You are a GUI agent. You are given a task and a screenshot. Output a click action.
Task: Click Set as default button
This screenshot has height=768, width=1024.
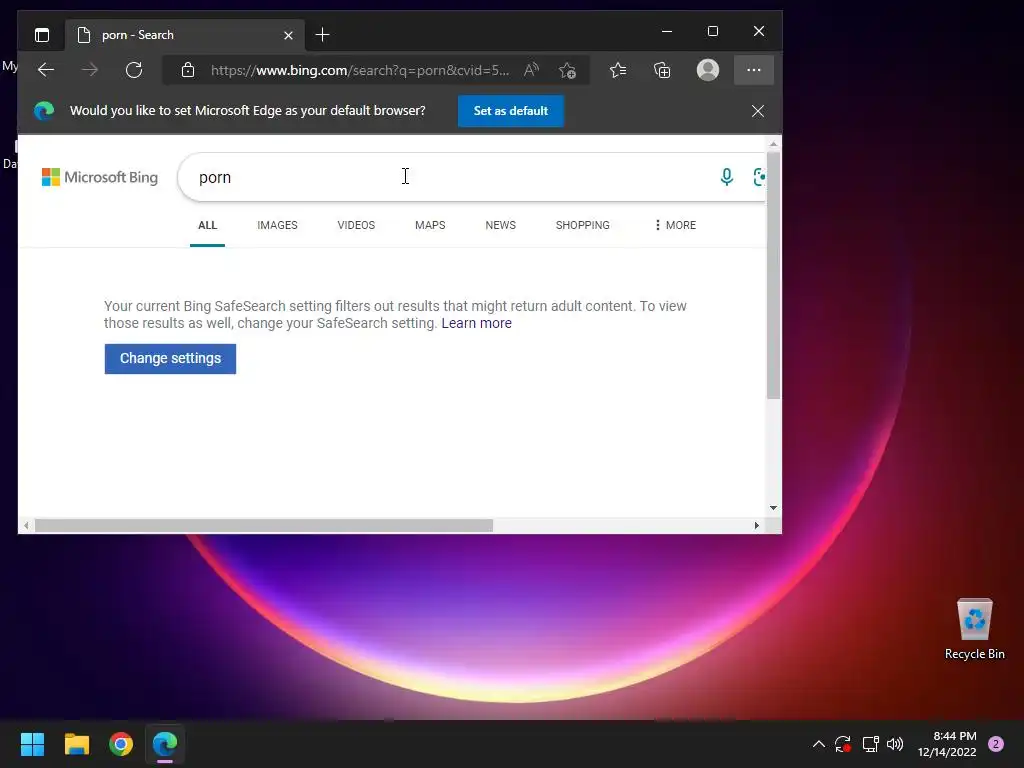pos(511,111)
